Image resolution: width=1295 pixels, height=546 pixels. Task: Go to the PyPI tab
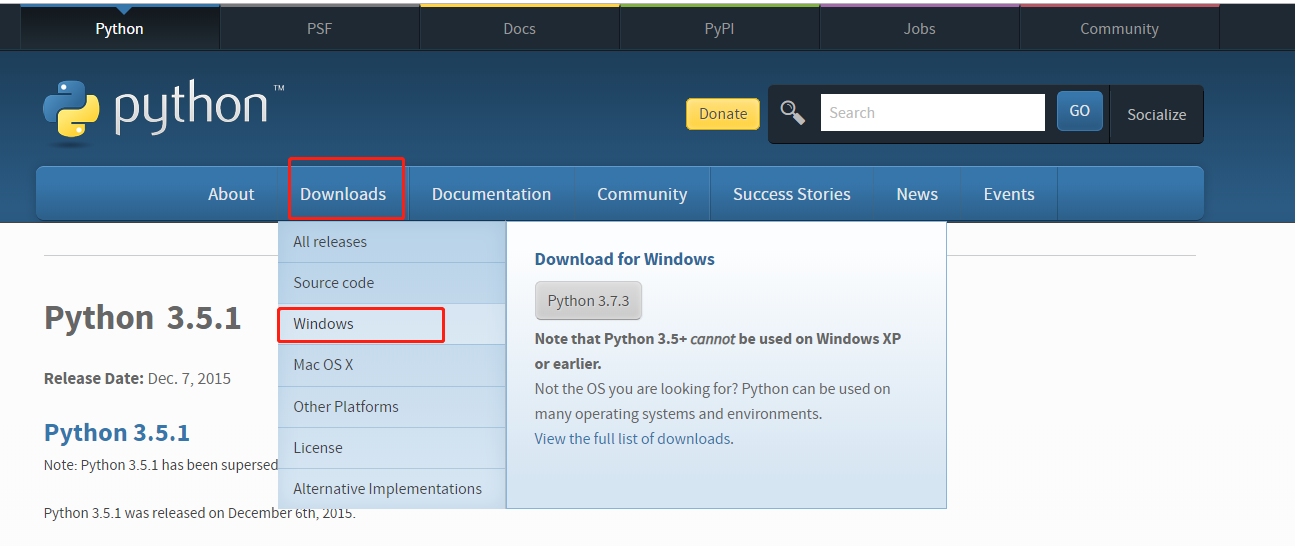(x=719, y=28)
